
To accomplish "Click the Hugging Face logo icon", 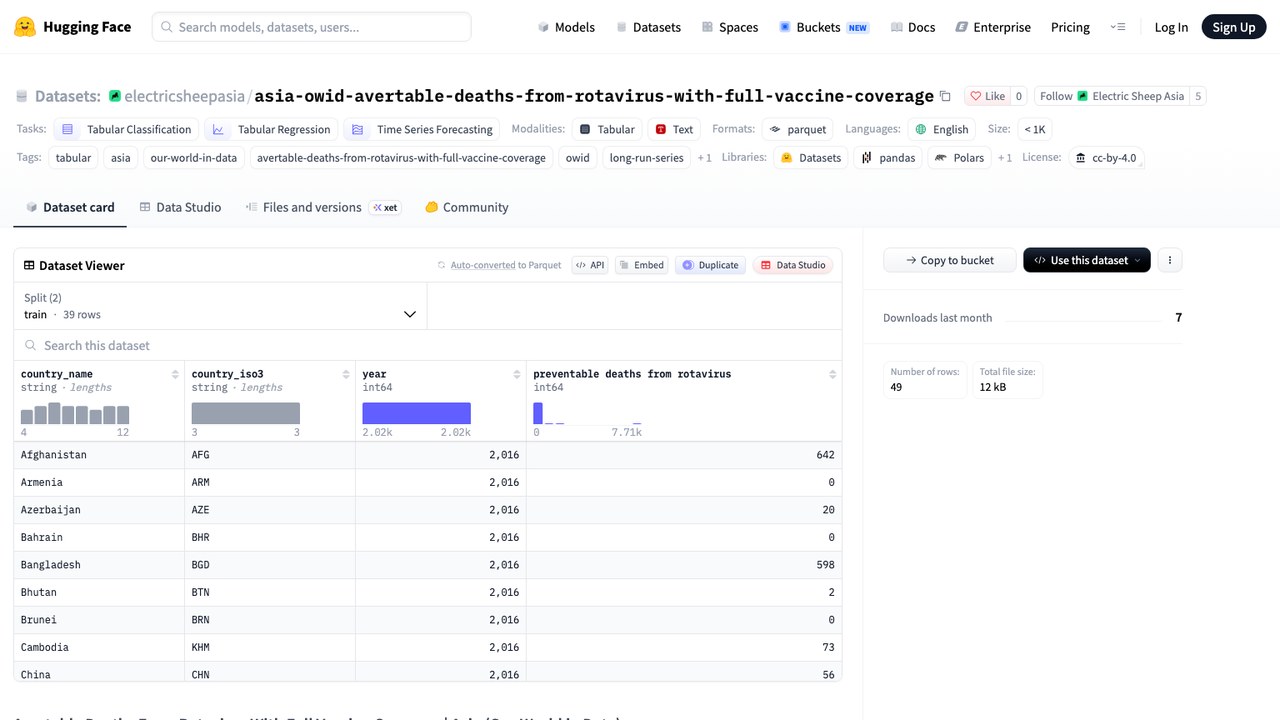I will click(x=25, y=27).
